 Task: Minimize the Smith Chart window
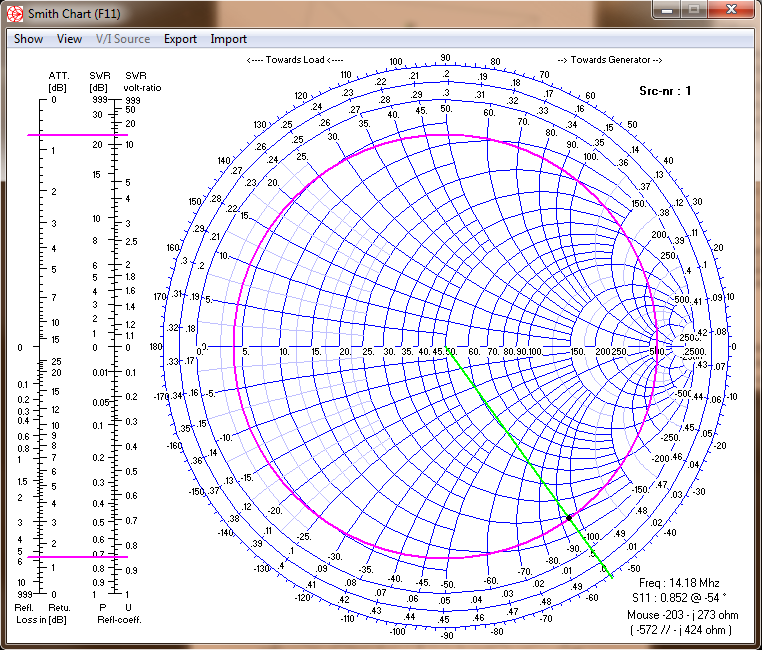pyautogui.click(x=667, y=10)
